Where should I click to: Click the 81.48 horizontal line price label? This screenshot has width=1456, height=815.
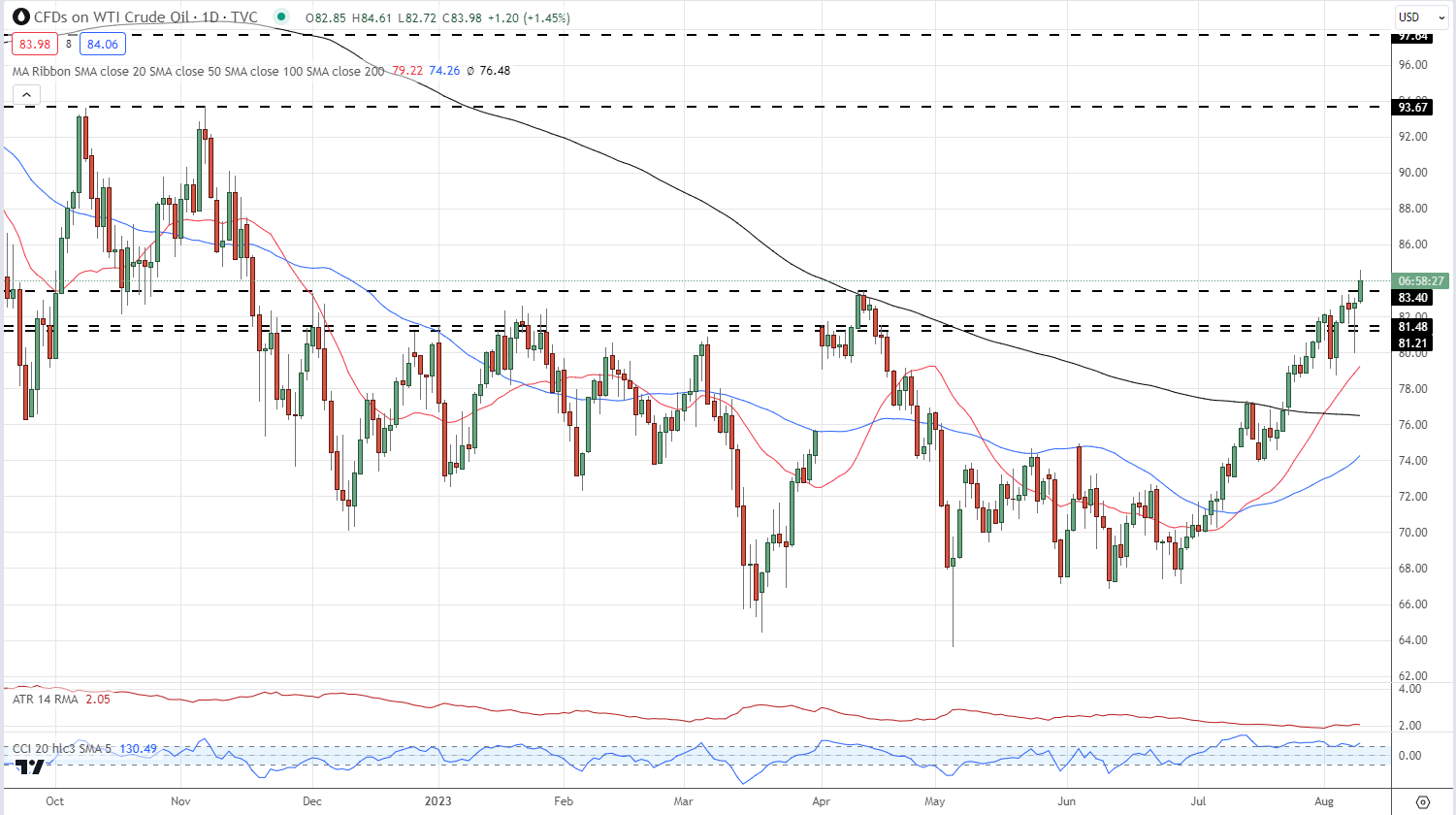point(1412,327)
